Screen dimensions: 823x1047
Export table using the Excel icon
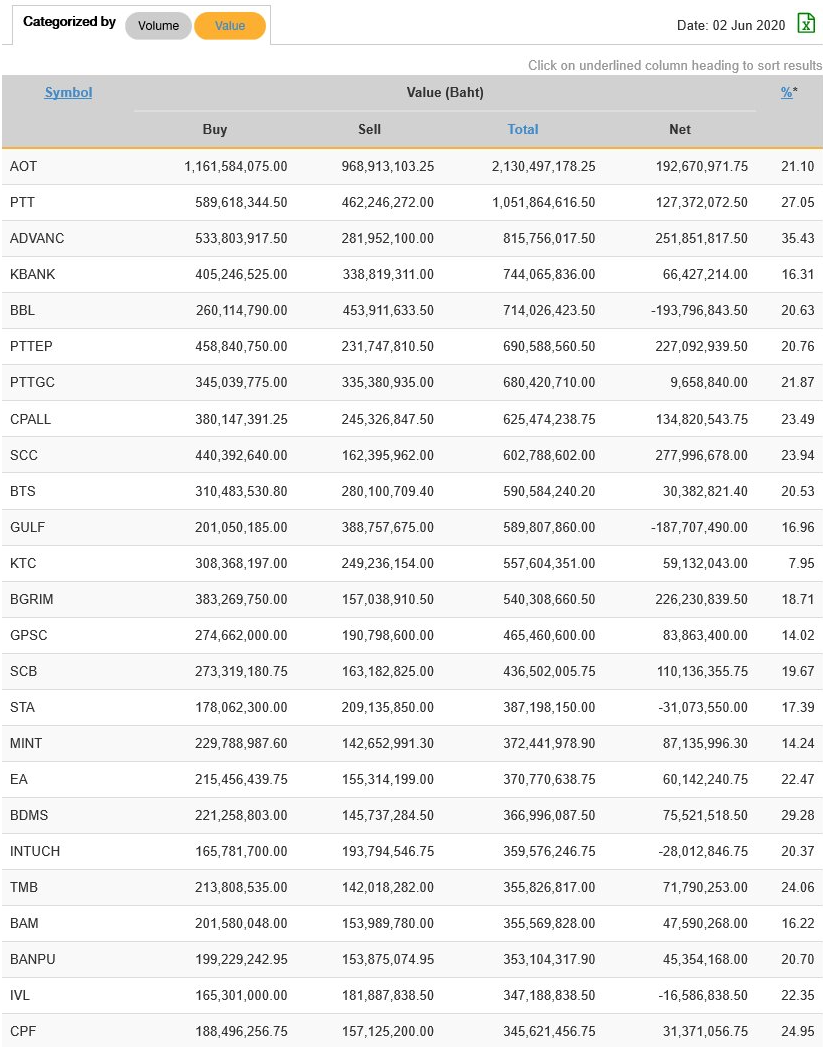click(x=806, y=24)
